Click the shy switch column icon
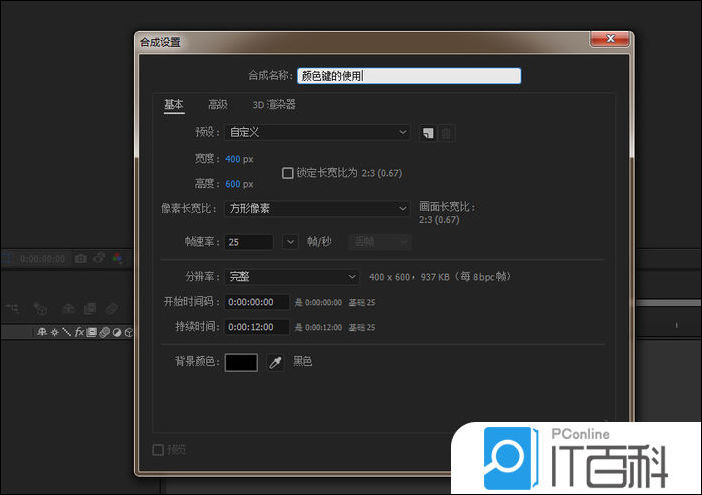This screenshot has width=702, height=495. tap(42, 332)
